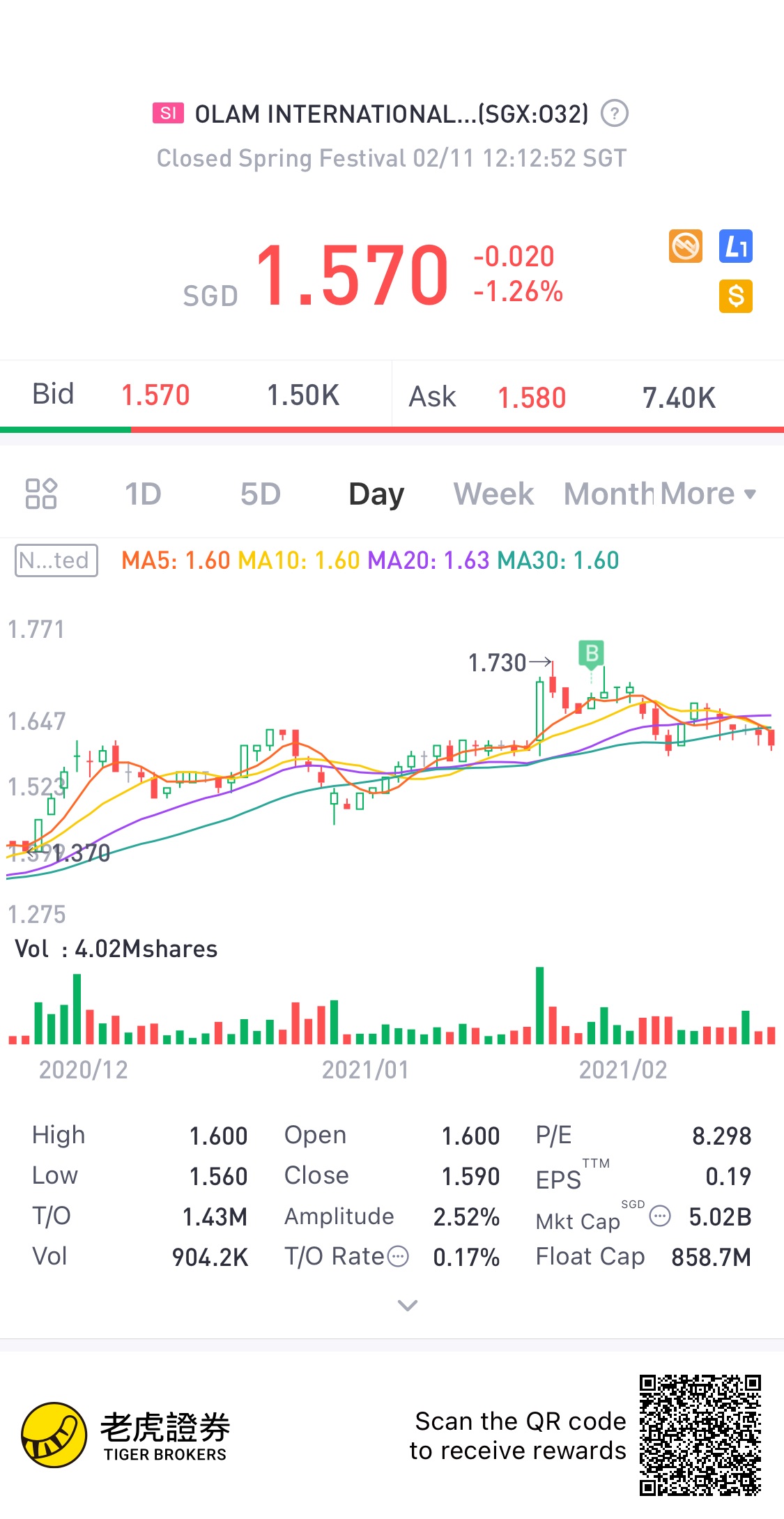Screen dimensions: 784x1519
Task: Tap the 1.730 high price label on chart
Action: pyautogui.click(x=497, y=662)
